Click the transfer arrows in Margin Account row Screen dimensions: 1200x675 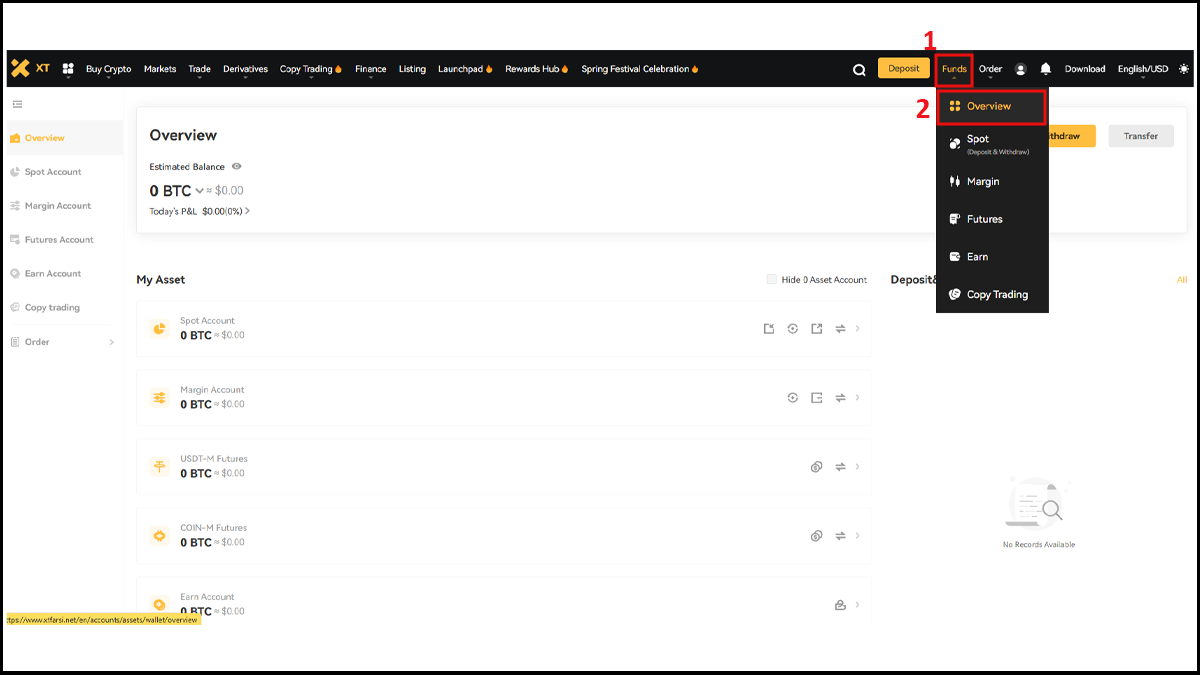point(841,397)
